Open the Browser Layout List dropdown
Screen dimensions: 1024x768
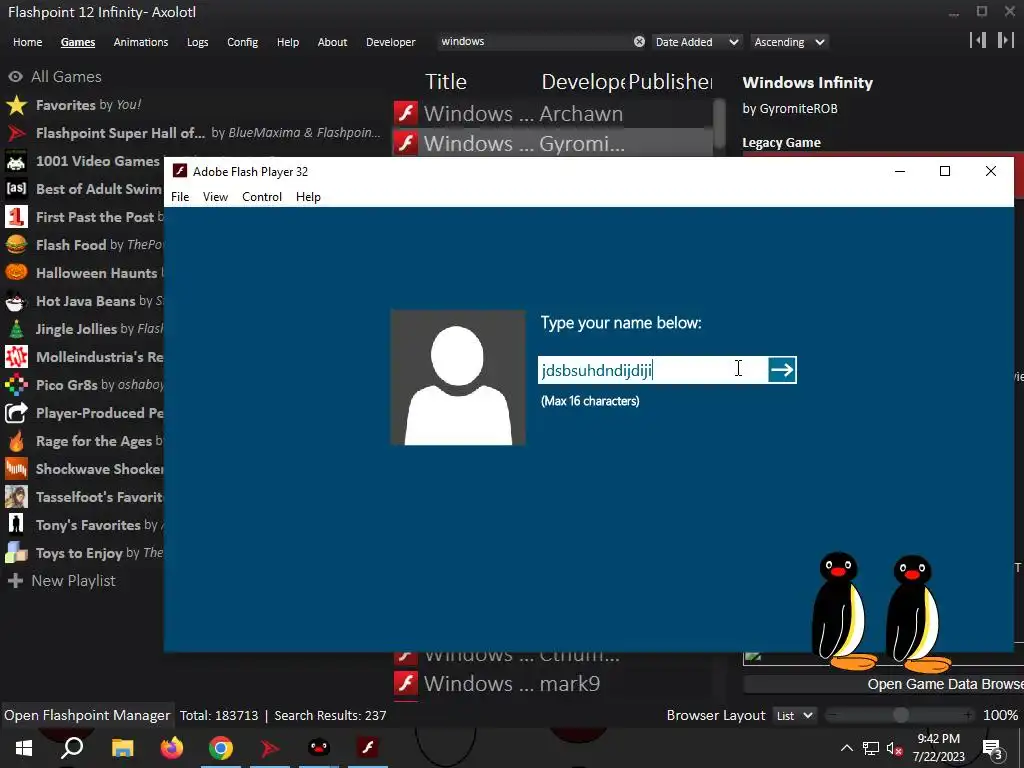pyautogui.click(x=794, y=716)
